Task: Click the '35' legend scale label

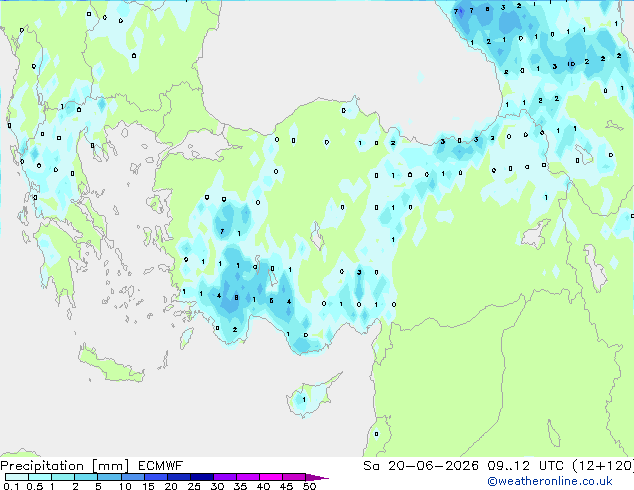Action: coord(241,486)
